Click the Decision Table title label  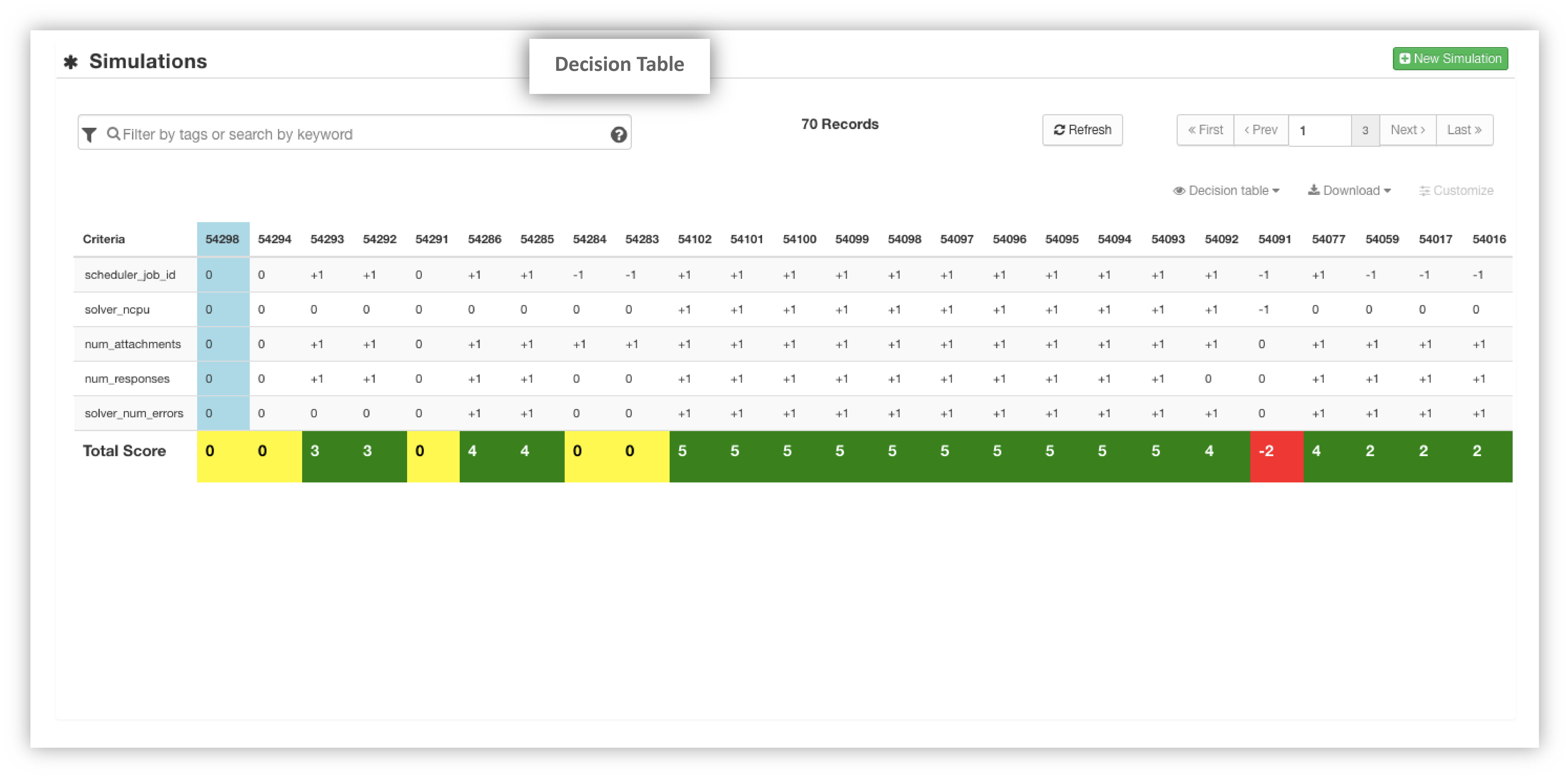point(620,64)
